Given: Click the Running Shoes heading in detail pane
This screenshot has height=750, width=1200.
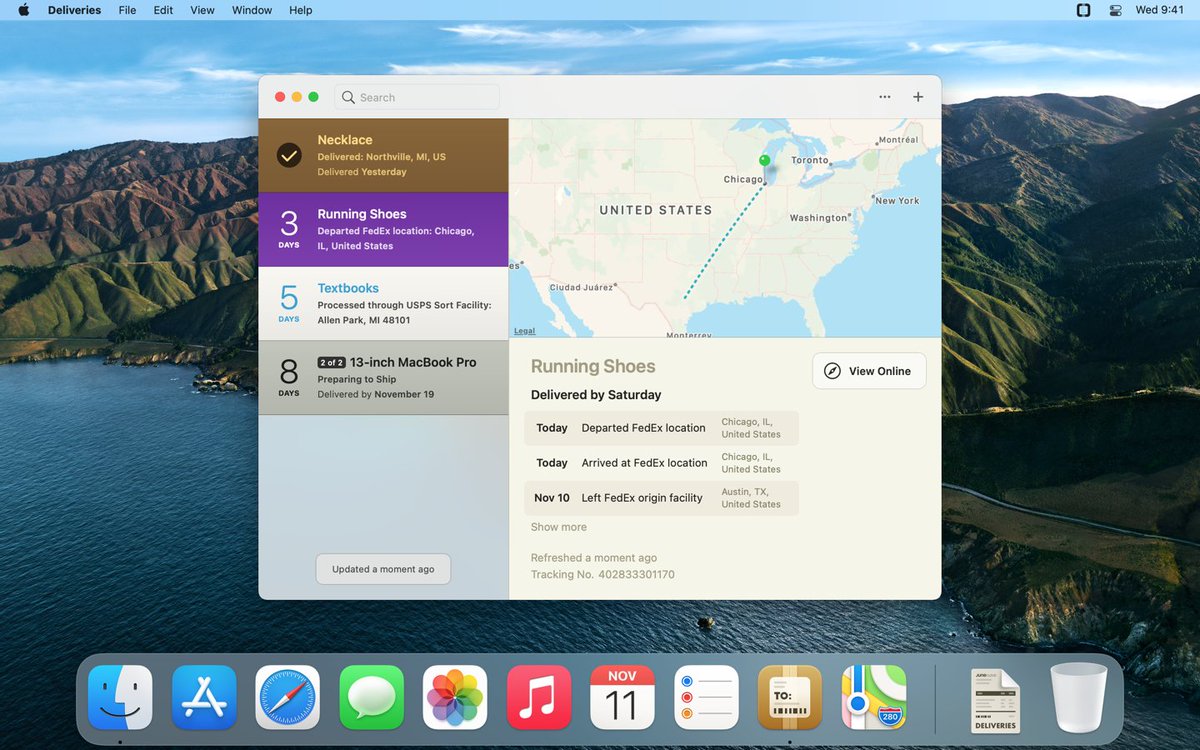Looking at the screenshot, I should (593, 367).
